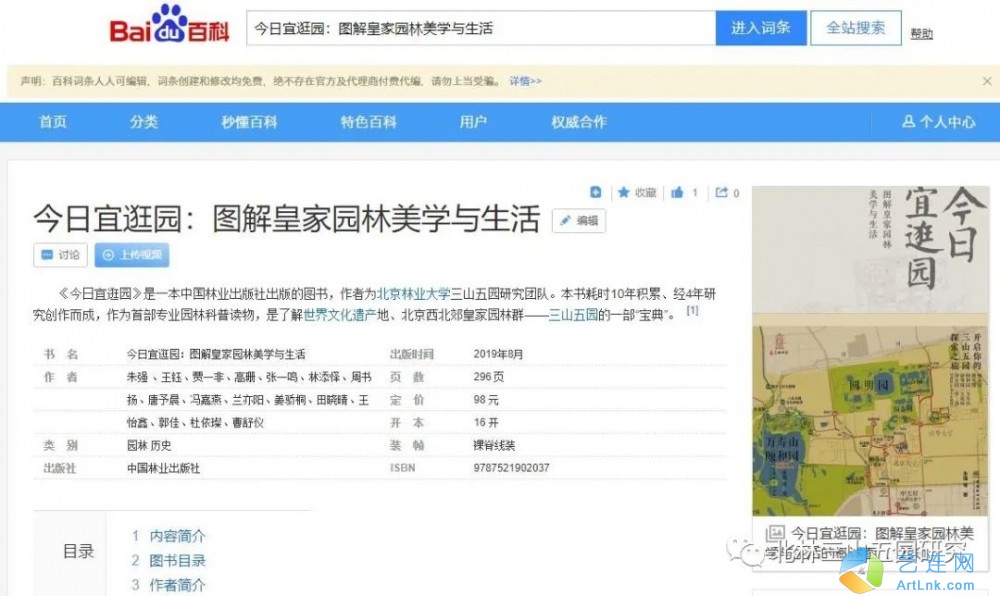Click the 编辑 pencil edit button

tap(579, 221)
